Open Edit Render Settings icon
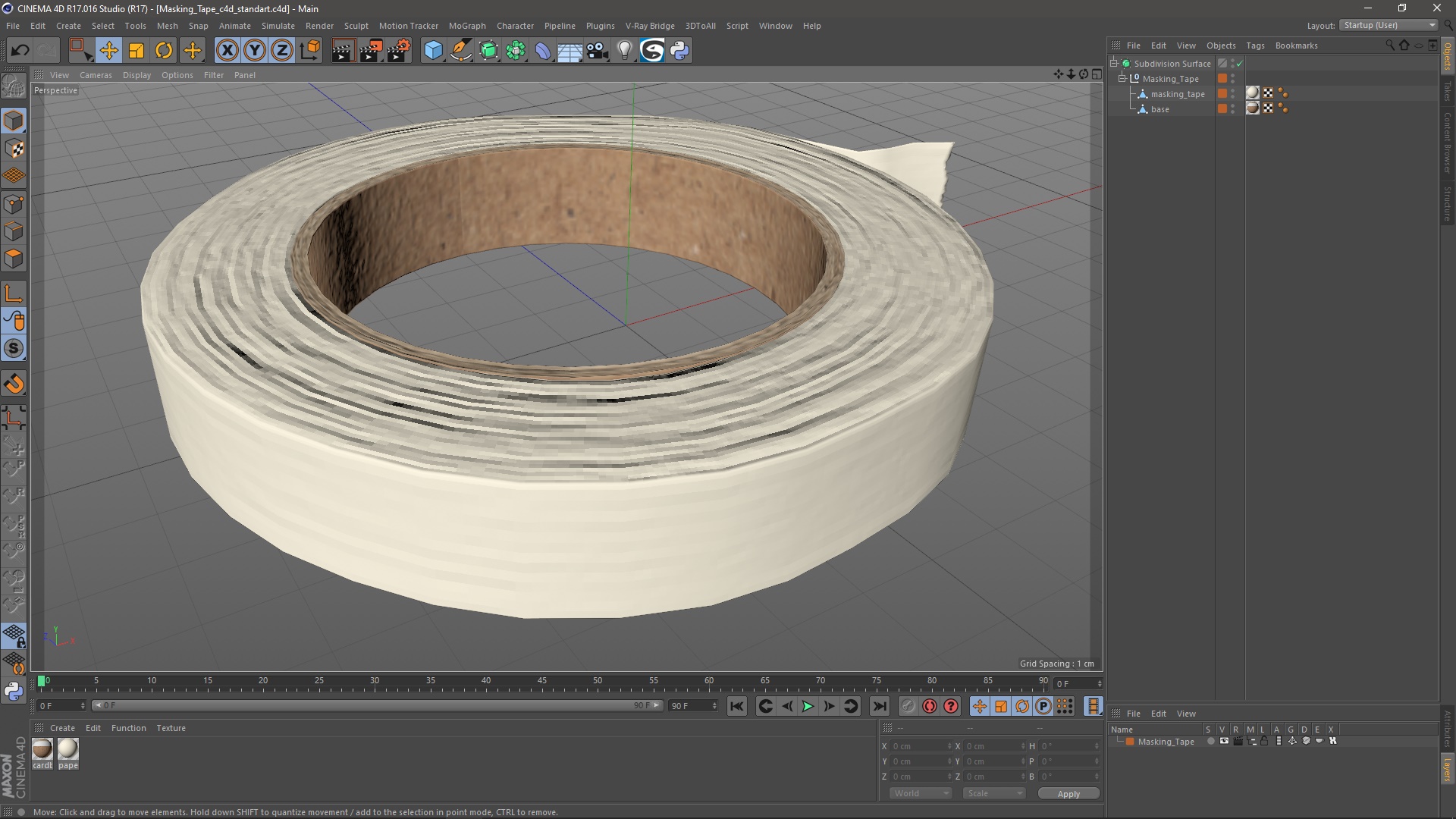The width and height of the screenshot is (1456, 819). [398, 51]
